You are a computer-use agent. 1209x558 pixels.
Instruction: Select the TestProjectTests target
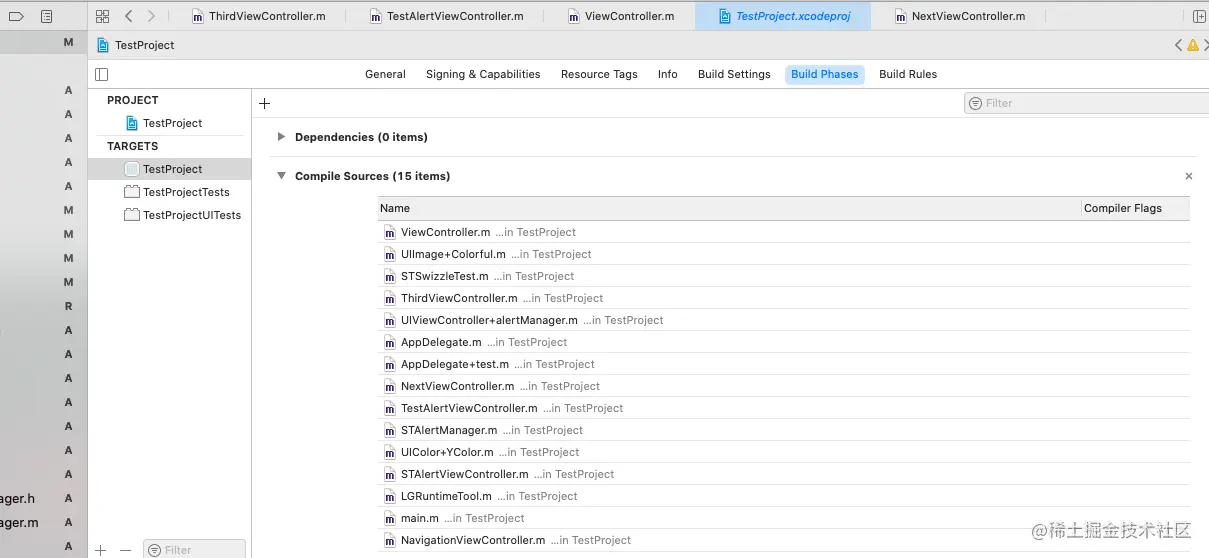click(185, 192)
